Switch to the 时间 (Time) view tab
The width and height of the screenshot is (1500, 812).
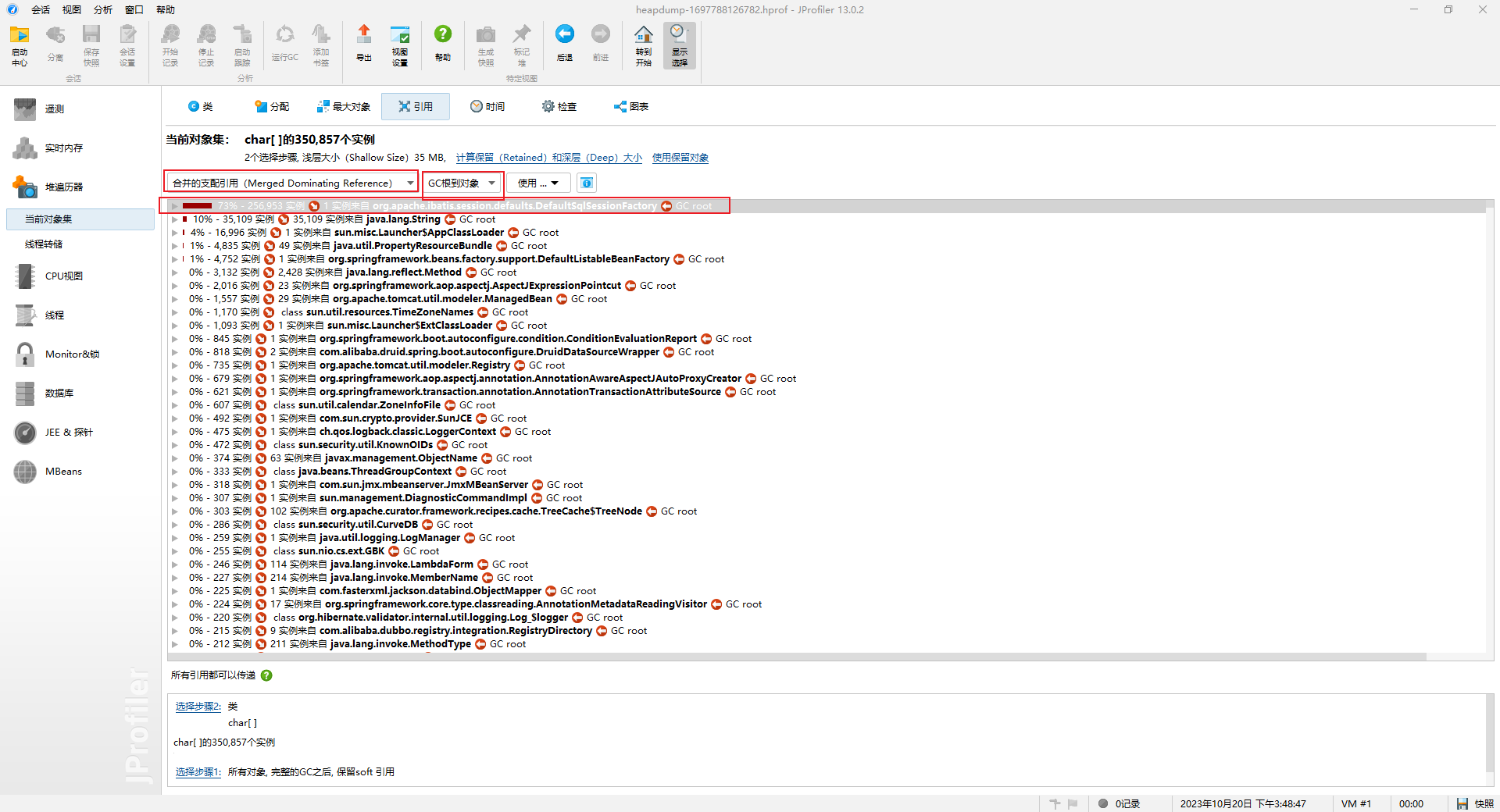click(x=487, y=106)
